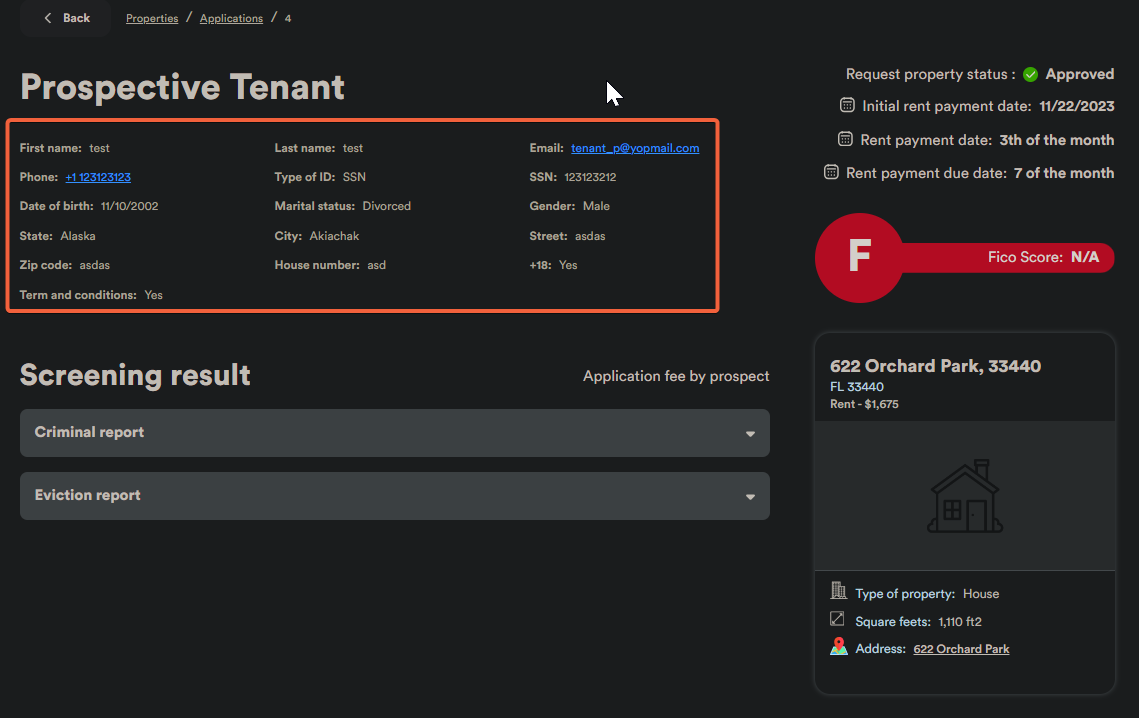The image size is (1139, 718).
Task: Click the map pin icon beside Address
Action: [839, 648]
